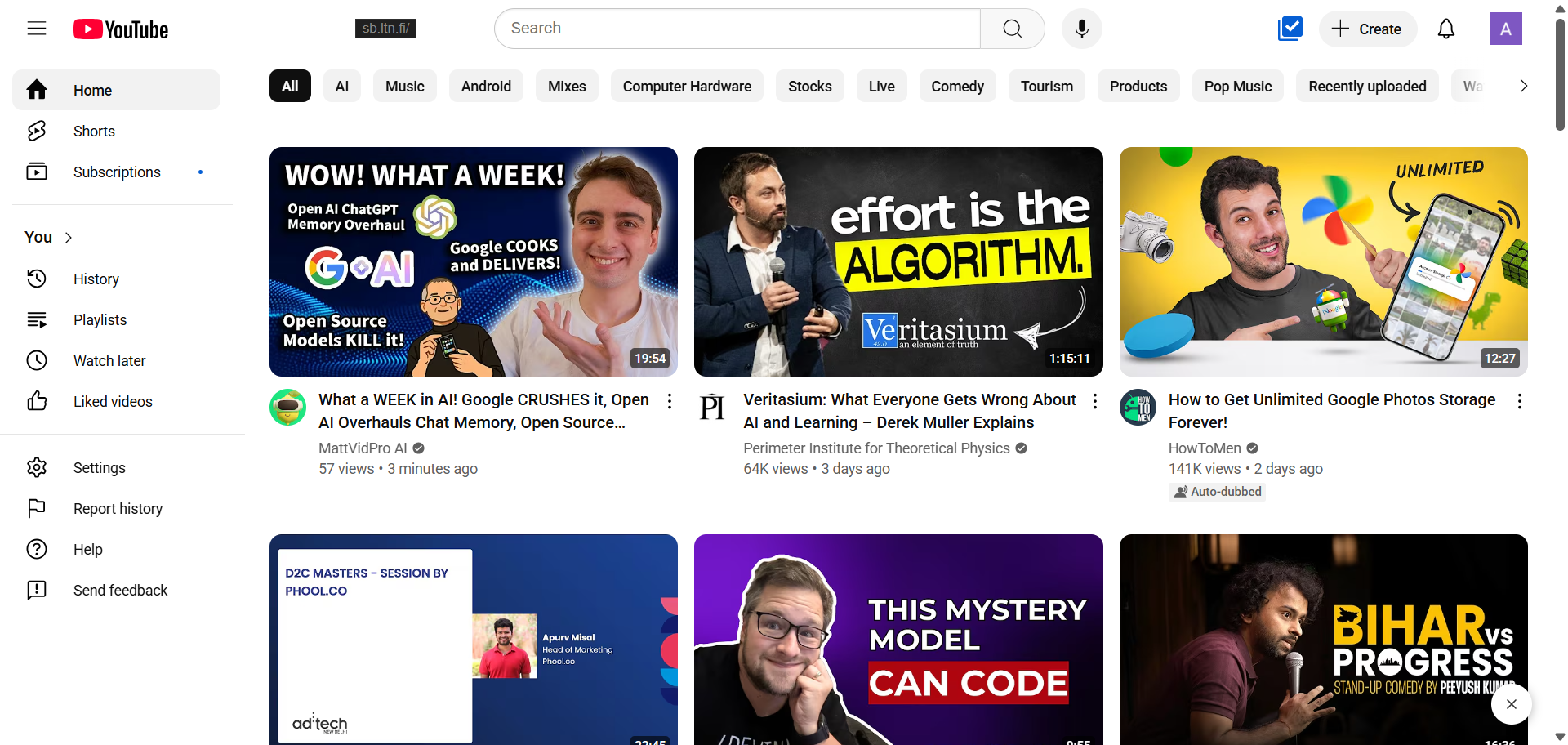Screen dimensions: 1568x745
Task: Open Perimeter Institute channel avatar
Action: [x=712, y=407]
